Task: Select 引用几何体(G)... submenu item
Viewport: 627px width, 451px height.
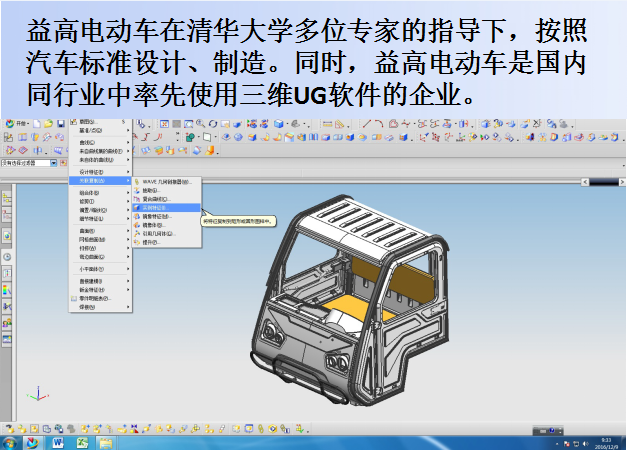Action: [x=166, y=233]
